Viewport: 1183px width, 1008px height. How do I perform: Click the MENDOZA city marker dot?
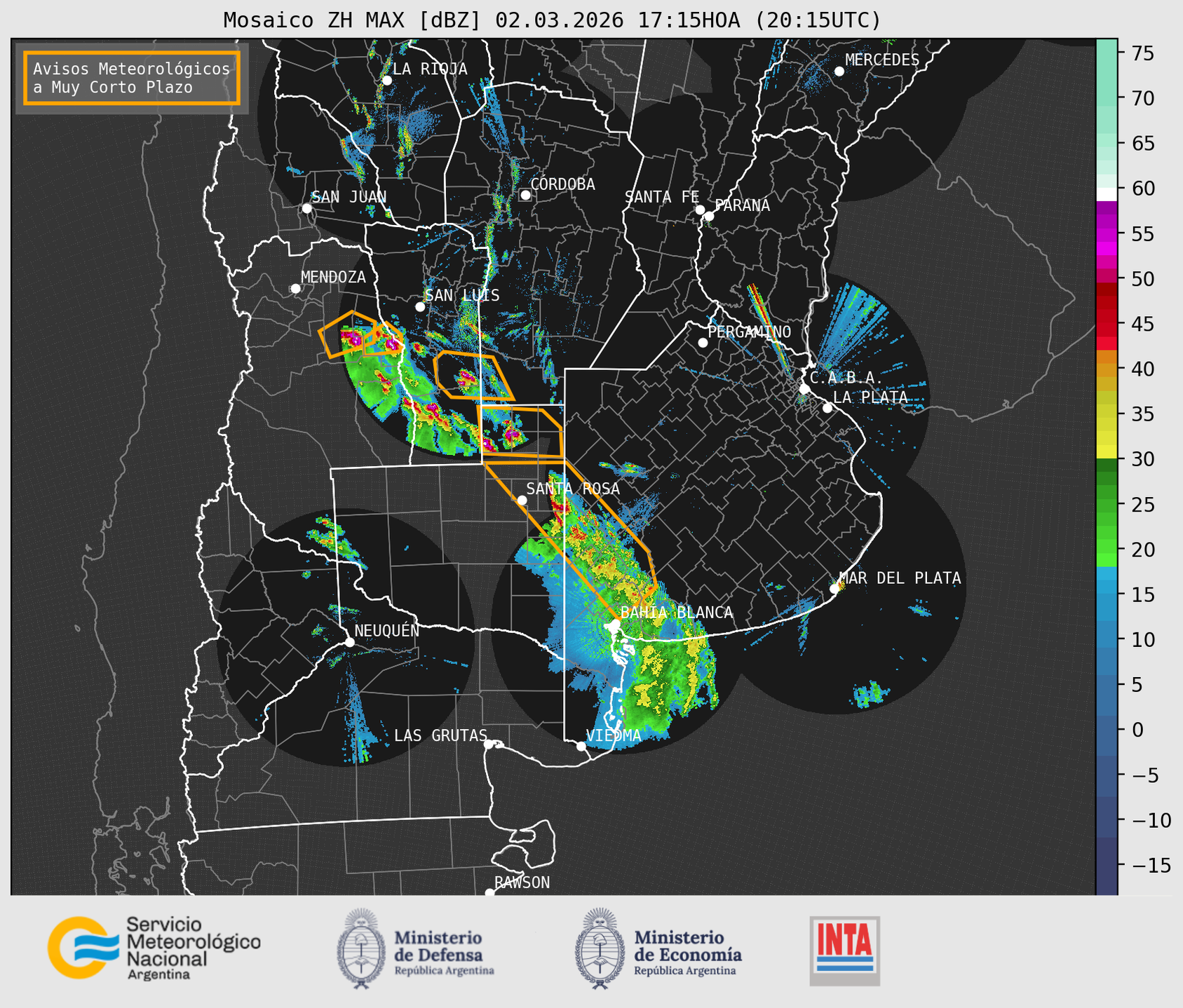click(x=295, y=289)
